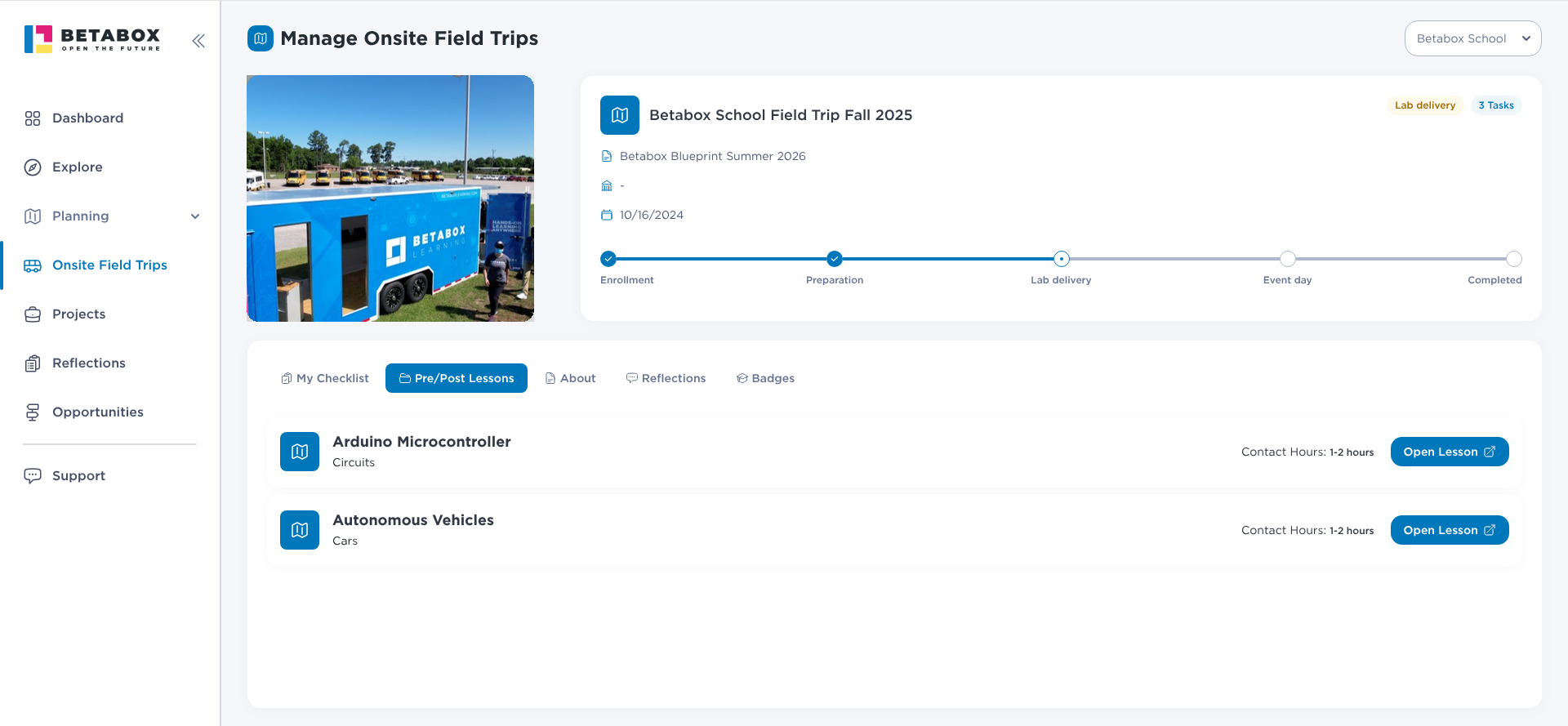Click the map icon beside the page title
Image resolution: width=1568 pixels, height=726 pixels.
(x=261, y=38)
